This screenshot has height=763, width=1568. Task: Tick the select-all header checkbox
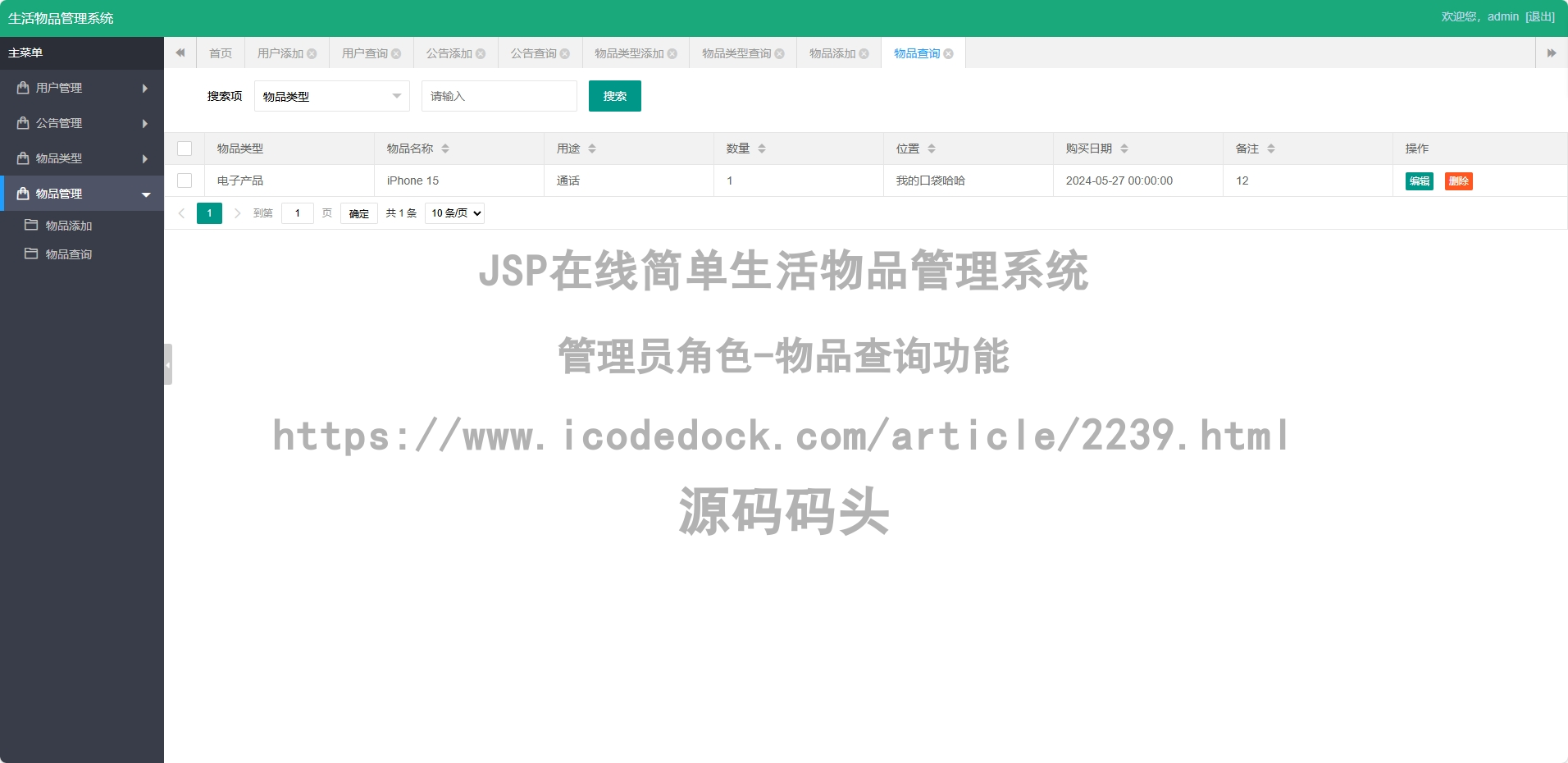click(x=185, y=148)
